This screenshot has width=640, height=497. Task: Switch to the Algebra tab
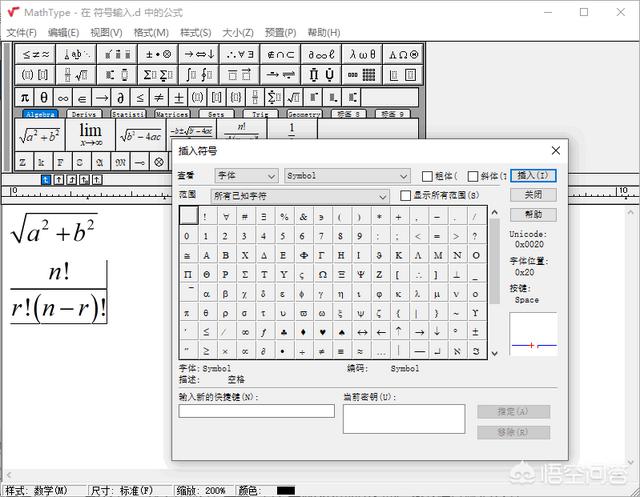click(x=40, y=114)
